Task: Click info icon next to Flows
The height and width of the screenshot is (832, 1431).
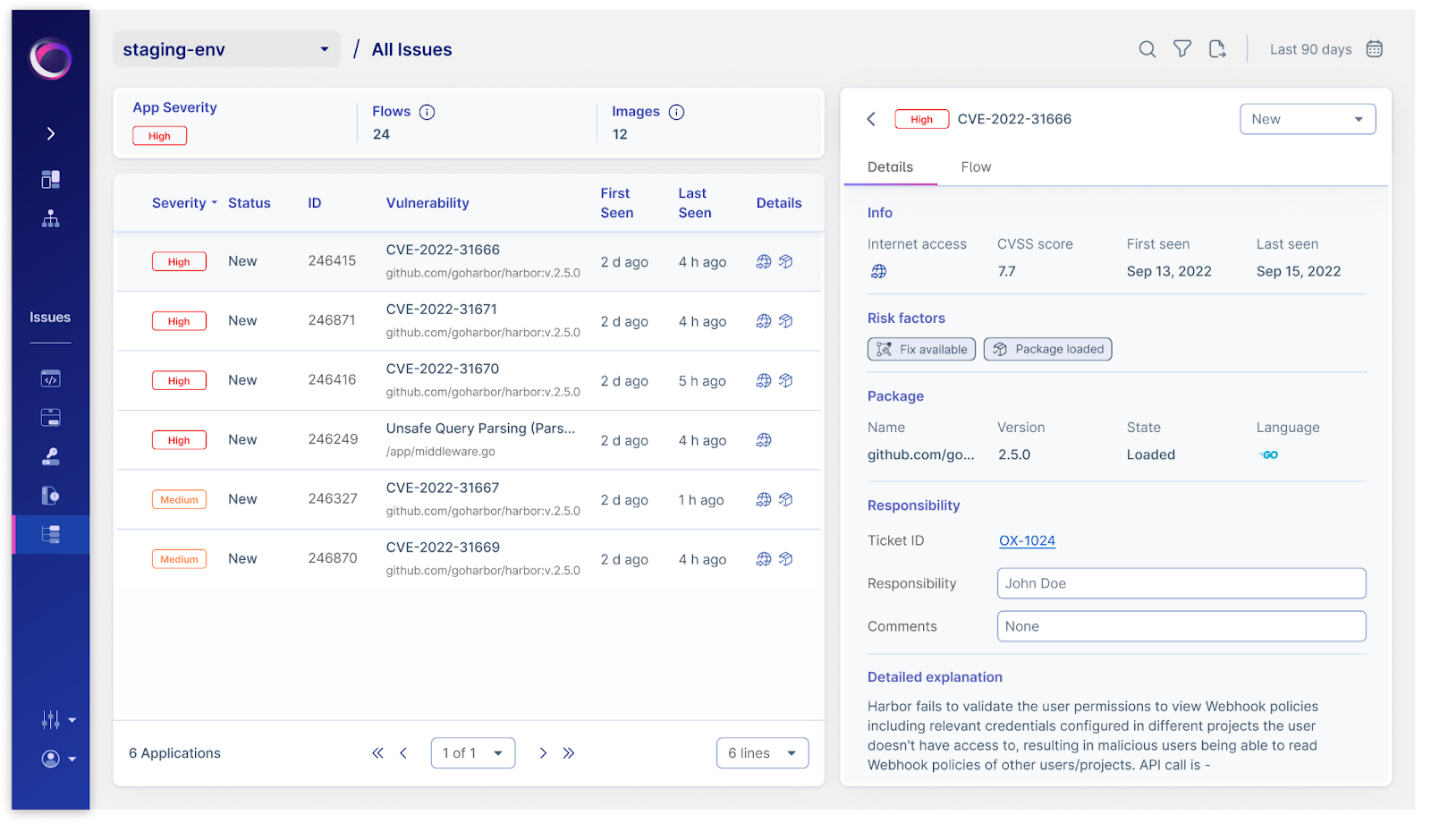Action: click(427, 112)
